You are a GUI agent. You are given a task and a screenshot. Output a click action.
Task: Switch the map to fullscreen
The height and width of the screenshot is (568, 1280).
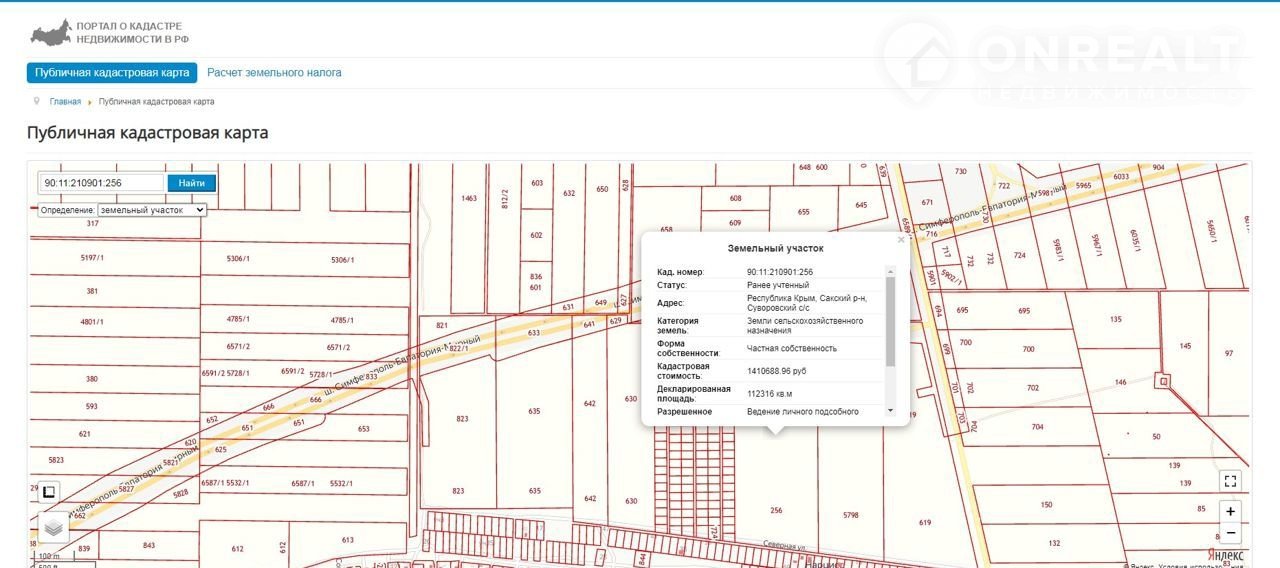coord(1230,481)
